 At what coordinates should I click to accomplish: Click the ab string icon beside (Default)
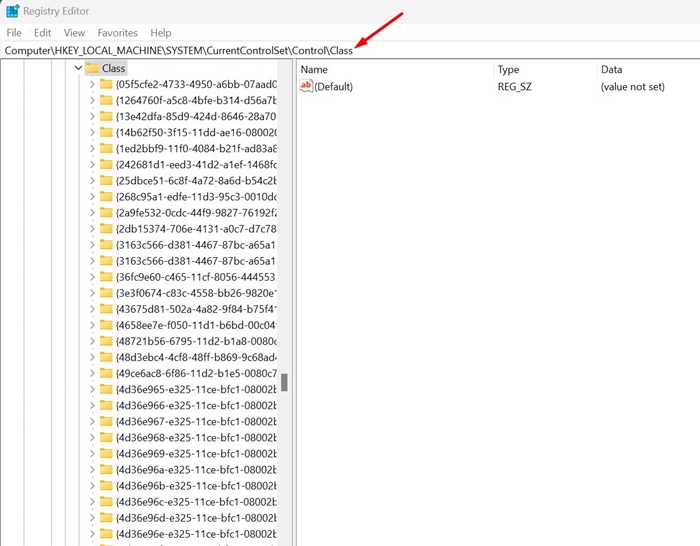point(306,86)
